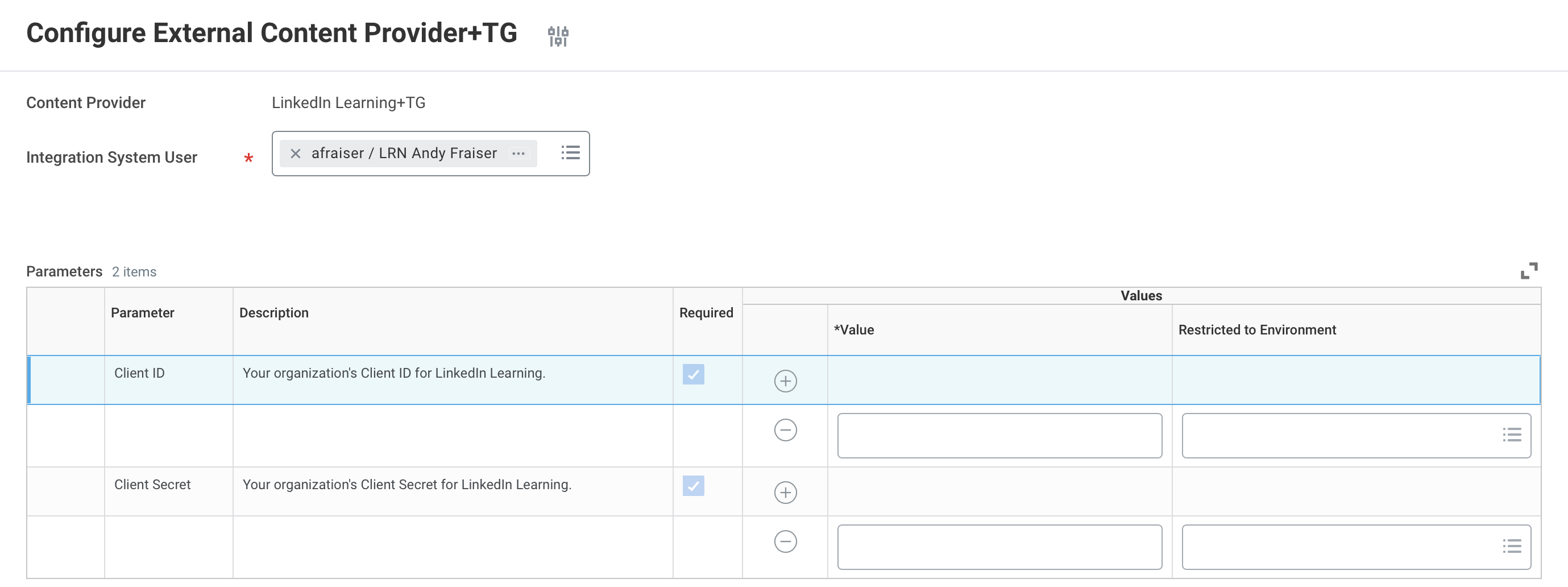Open related actions for LRN Andy Fraiser
Screen dimensions: 1568x587
click(x=518, y=154)
